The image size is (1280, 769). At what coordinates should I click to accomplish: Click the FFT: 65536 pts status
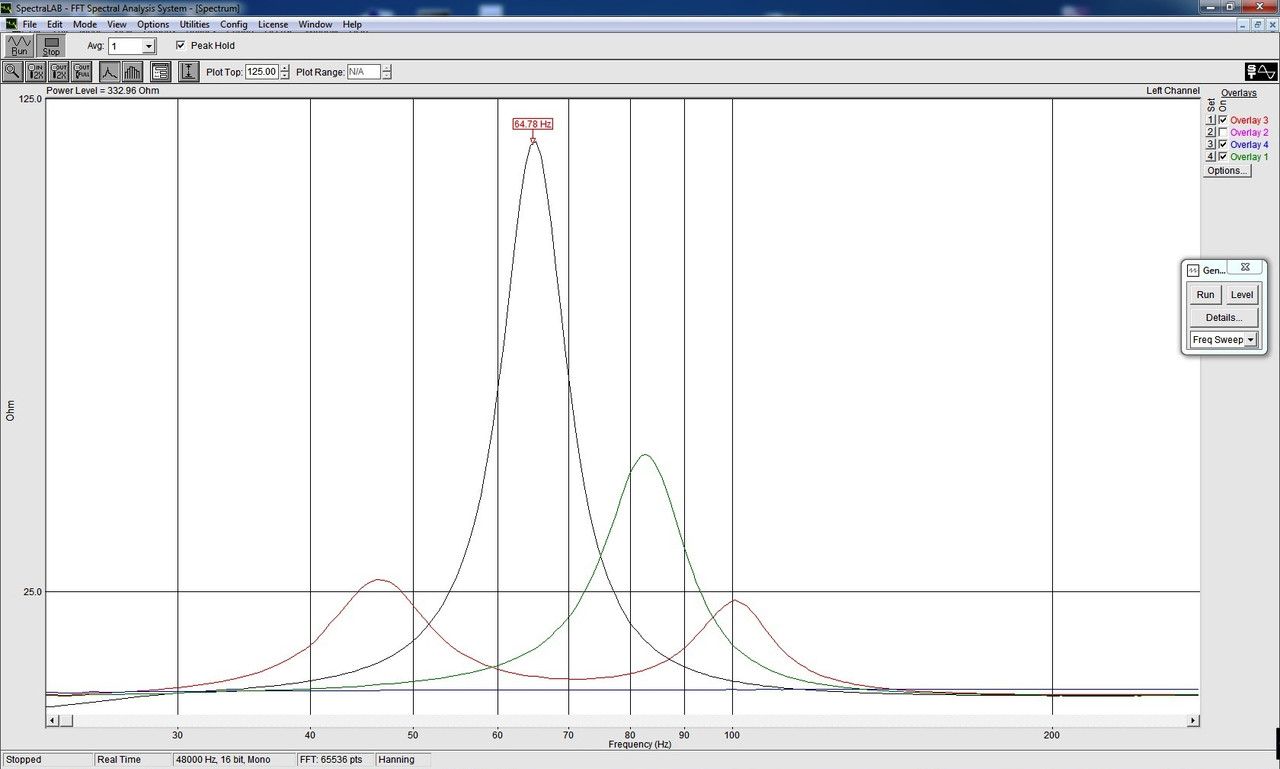click(x=335, y=760)
